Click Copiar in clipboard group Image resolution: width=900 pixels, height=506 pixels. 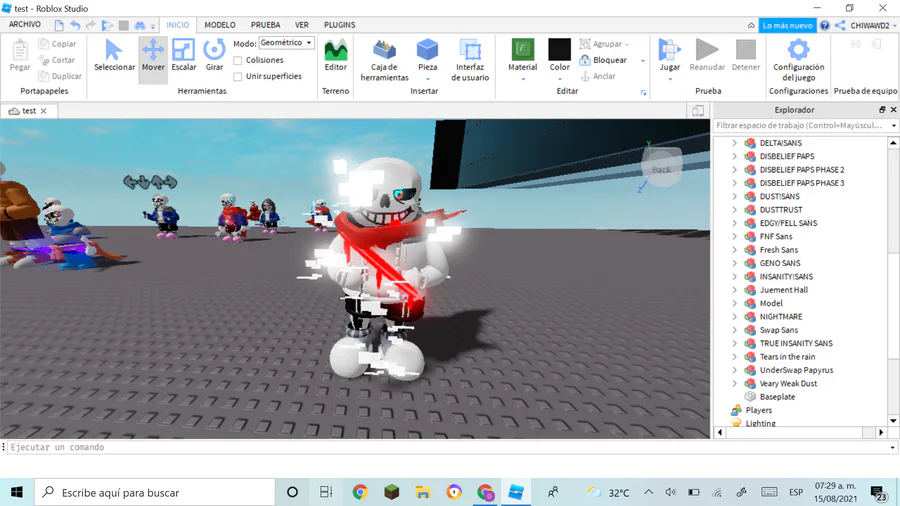57,44
